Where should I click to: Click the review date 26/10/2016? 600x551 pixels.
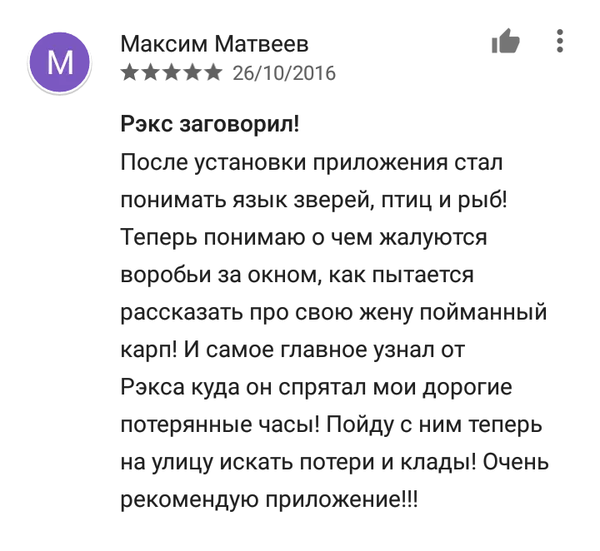point(283,73)
